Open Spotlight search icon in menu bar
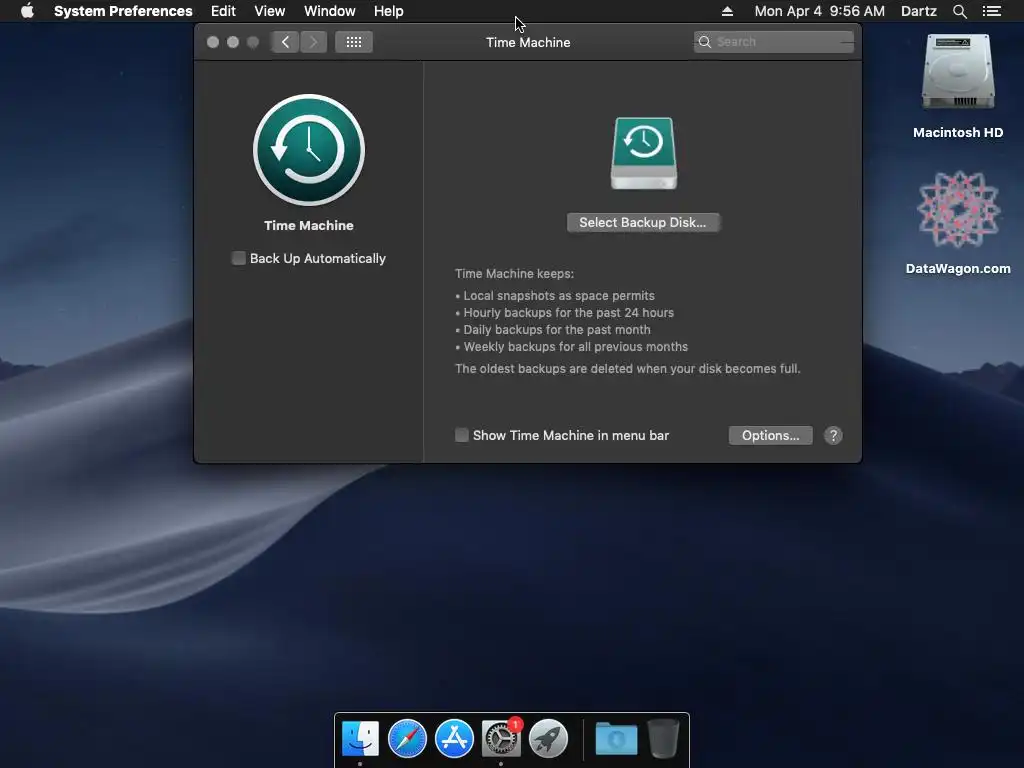 pos(959,11)
